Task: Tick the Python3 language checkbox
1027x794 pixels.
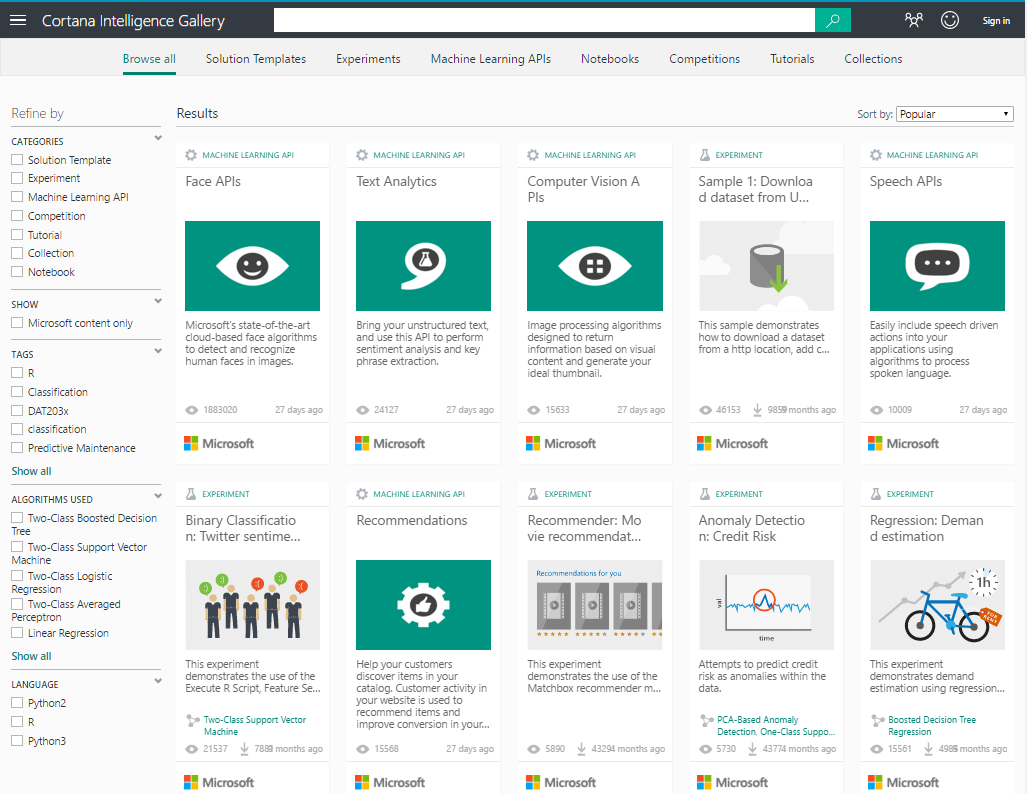Action: 17,741
